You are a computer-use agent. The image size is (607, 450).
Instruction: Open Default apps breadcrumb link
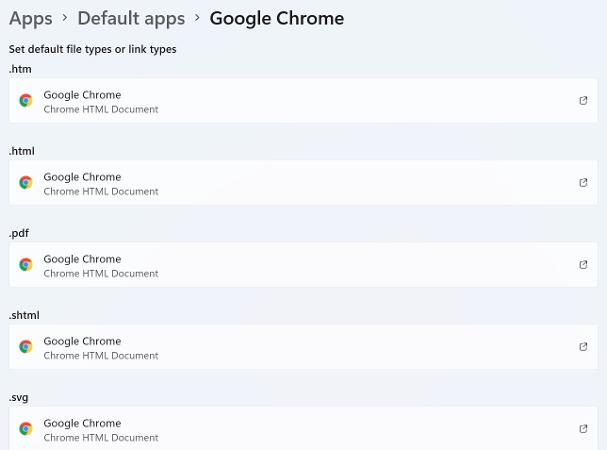coord(131,18)
